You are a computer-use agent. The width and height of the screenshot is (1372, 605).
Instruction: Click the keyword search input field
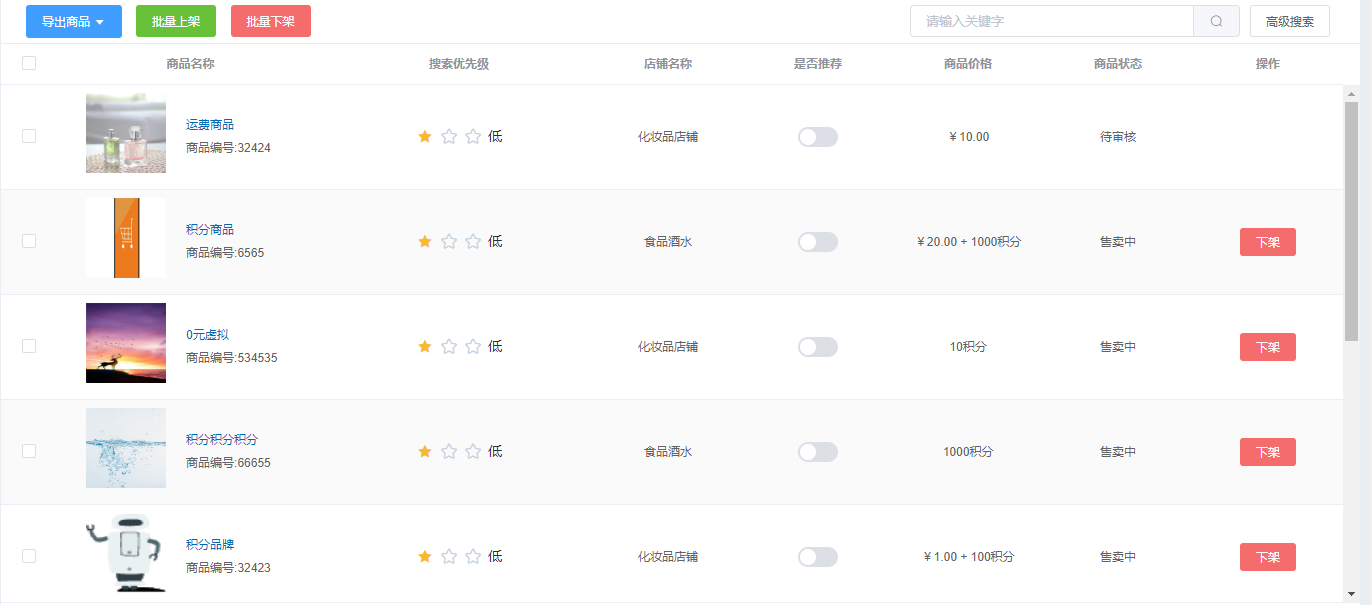tap(1052, 21)
